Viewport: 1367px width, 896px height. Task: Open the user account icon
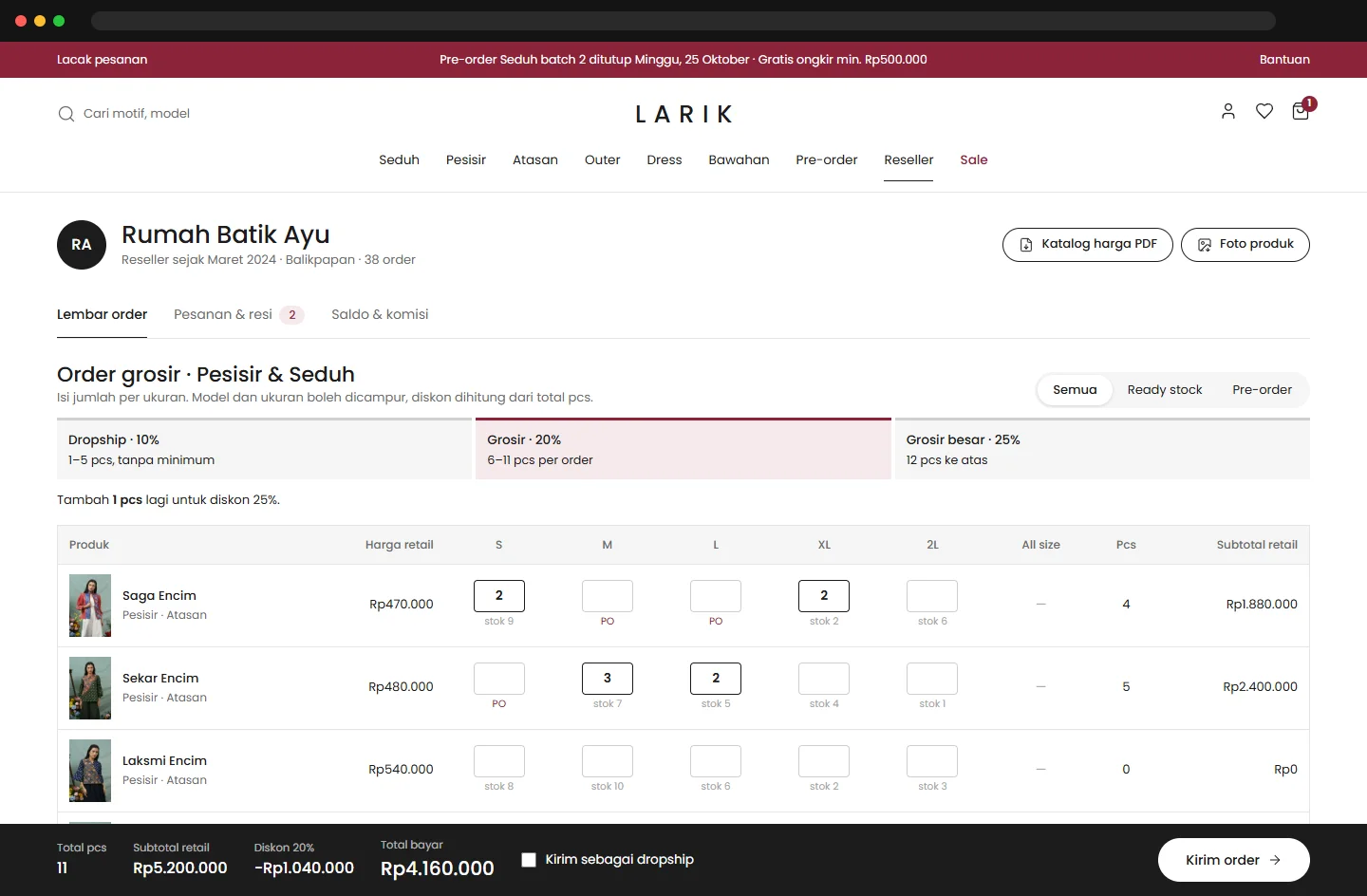tap(1228, 111)
